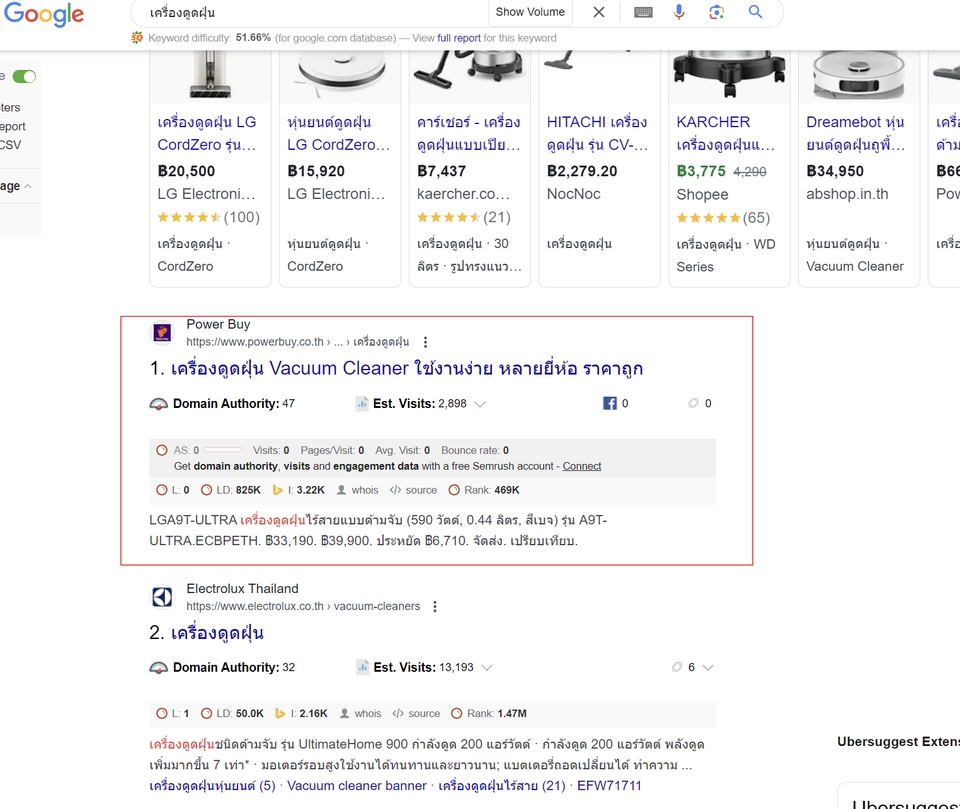View source for Power Buy result
The height and width of the screenshot is (809, 960).
pyautogui.click(x=414, y=490)
